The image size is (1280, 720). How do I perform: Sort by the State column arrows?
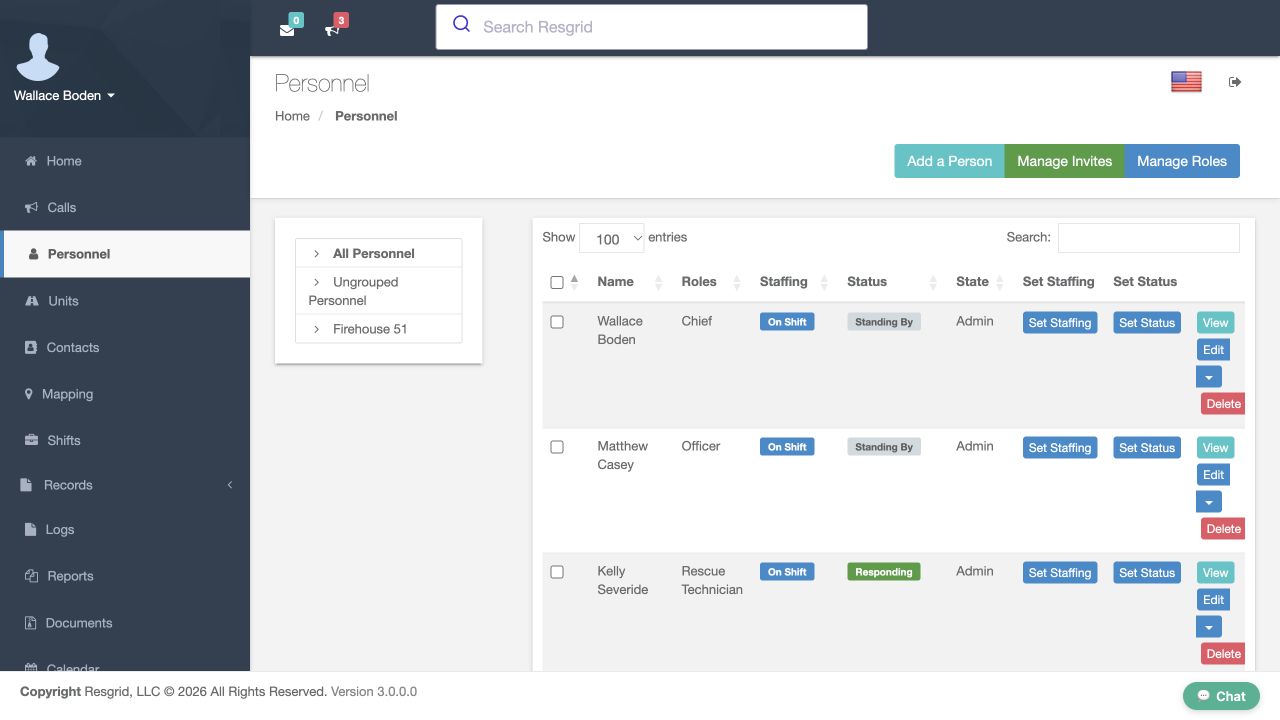pyautogui.click(x=1000, y=282)
